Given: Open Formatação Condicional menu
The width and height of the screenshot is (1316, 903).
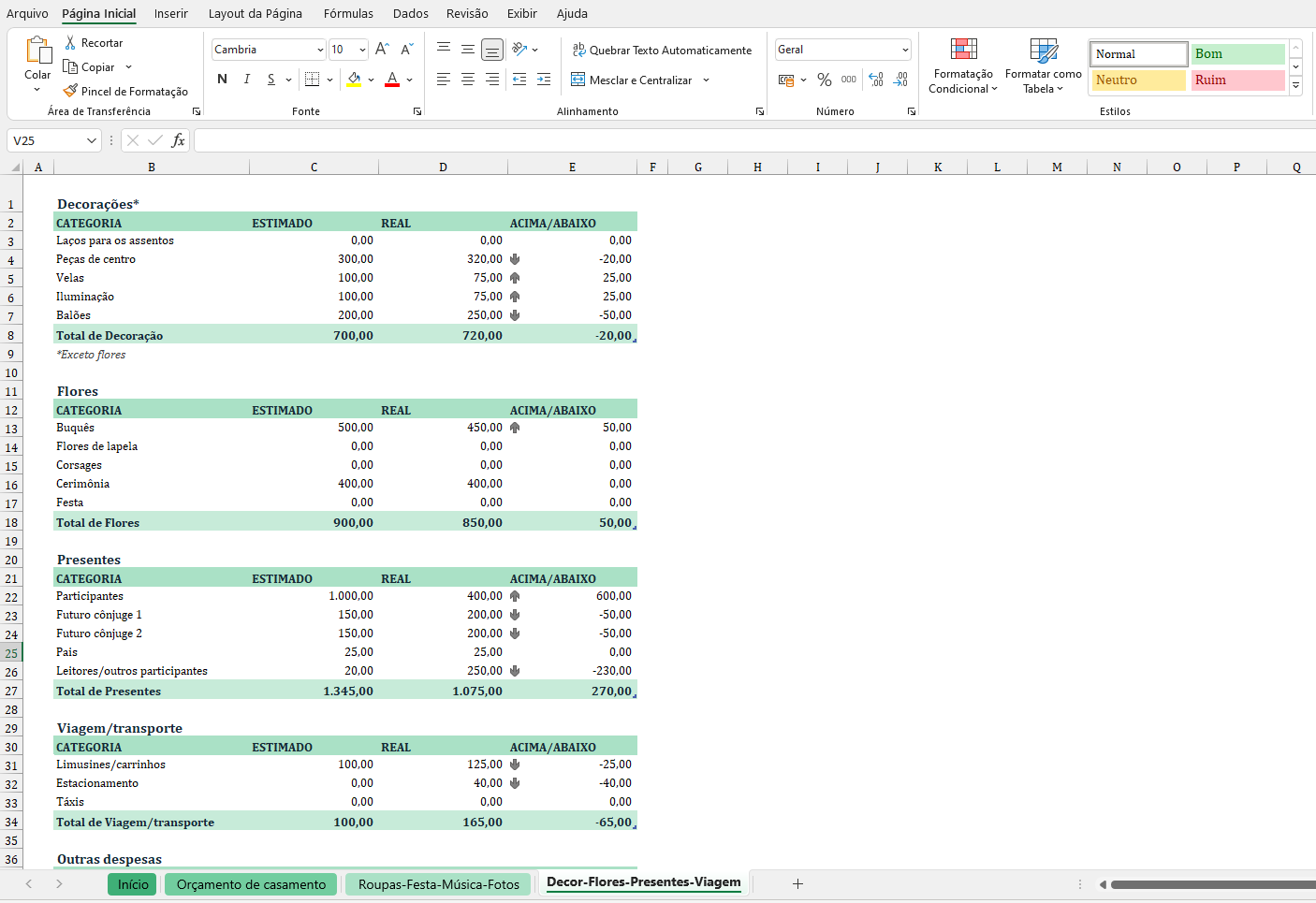Looking at the screenshot, I should point(963,66).
